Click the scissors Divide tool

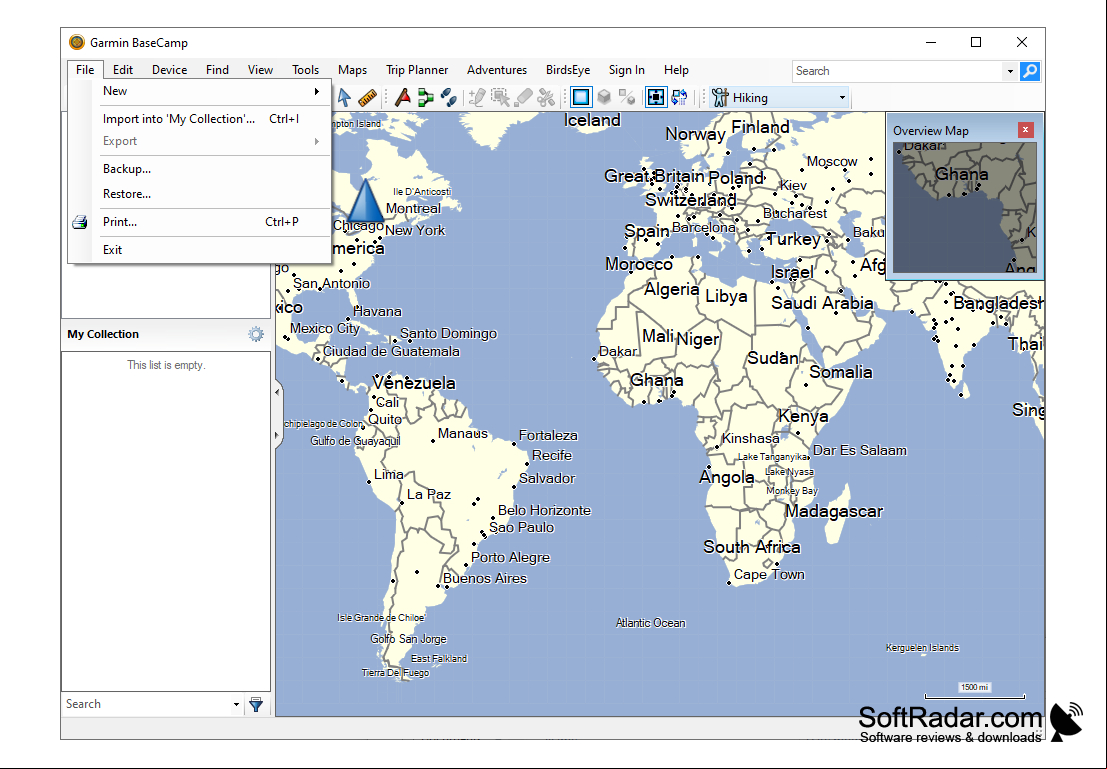546,97
